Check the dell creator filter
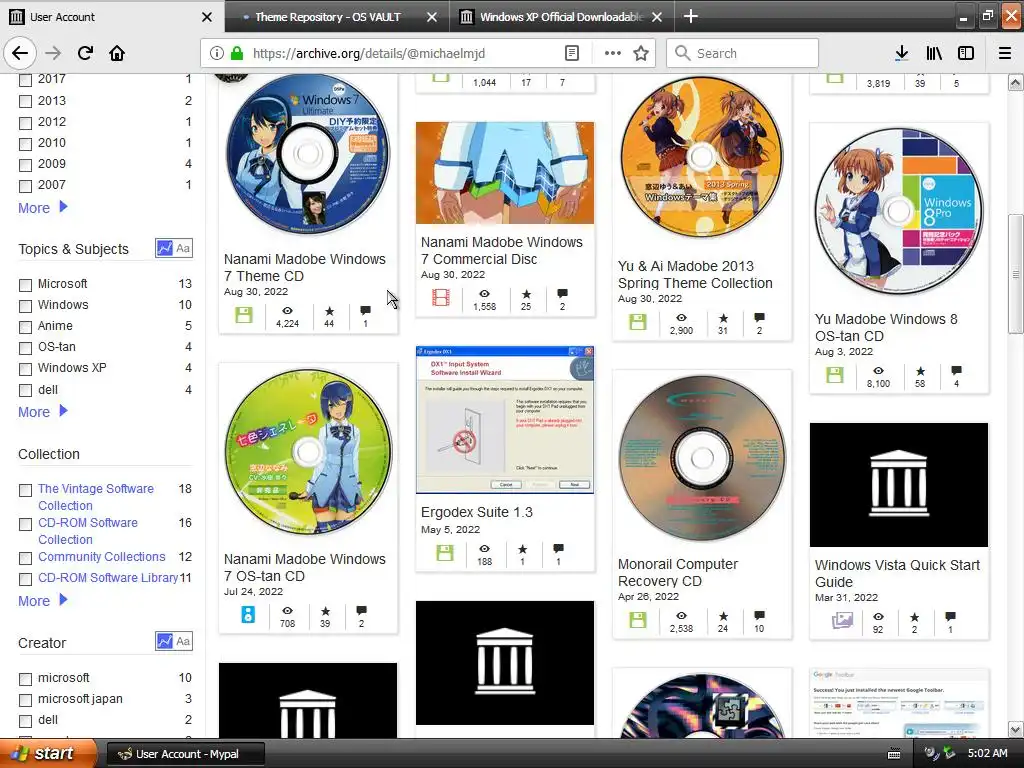The height and width of the screenshot is (768, 1024). tap(25, 721)
